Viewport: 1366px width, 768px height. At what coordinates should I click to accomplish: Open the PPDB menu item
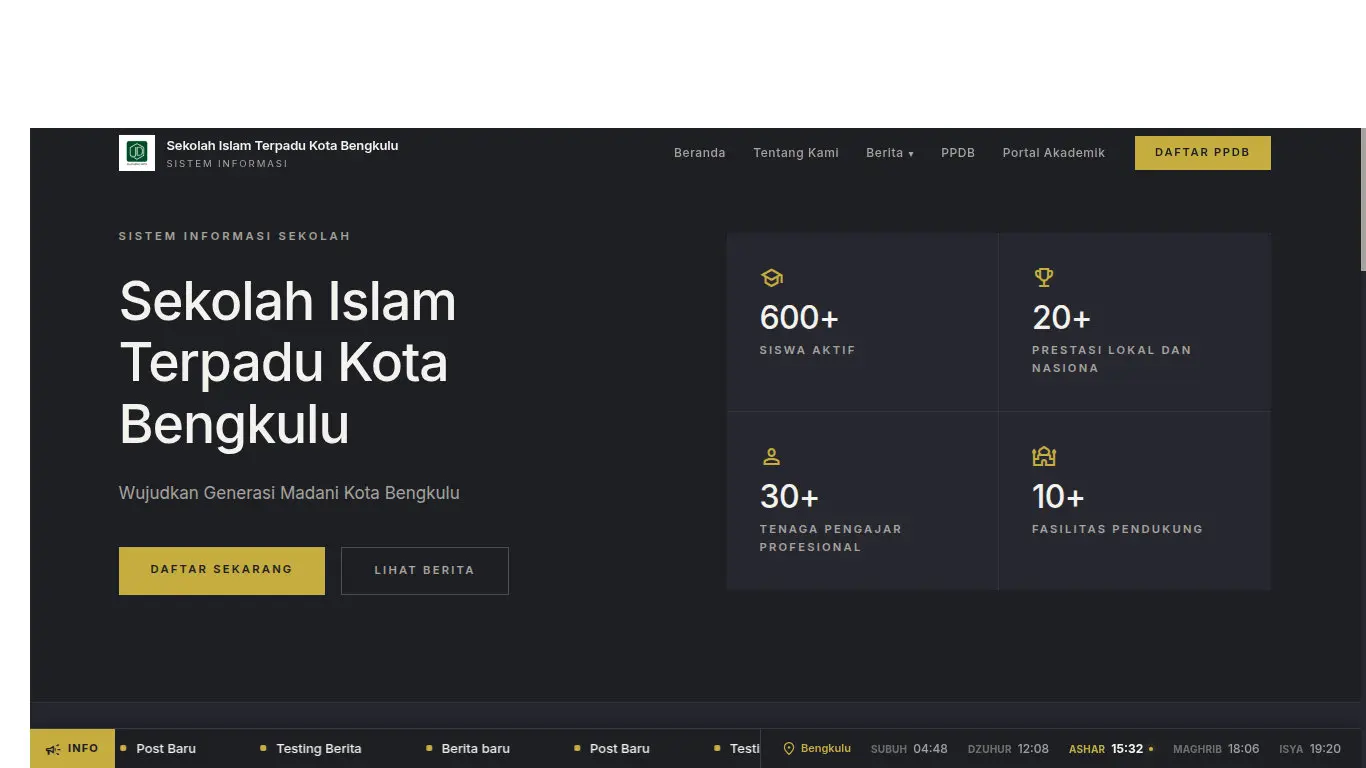pos(958,153)
